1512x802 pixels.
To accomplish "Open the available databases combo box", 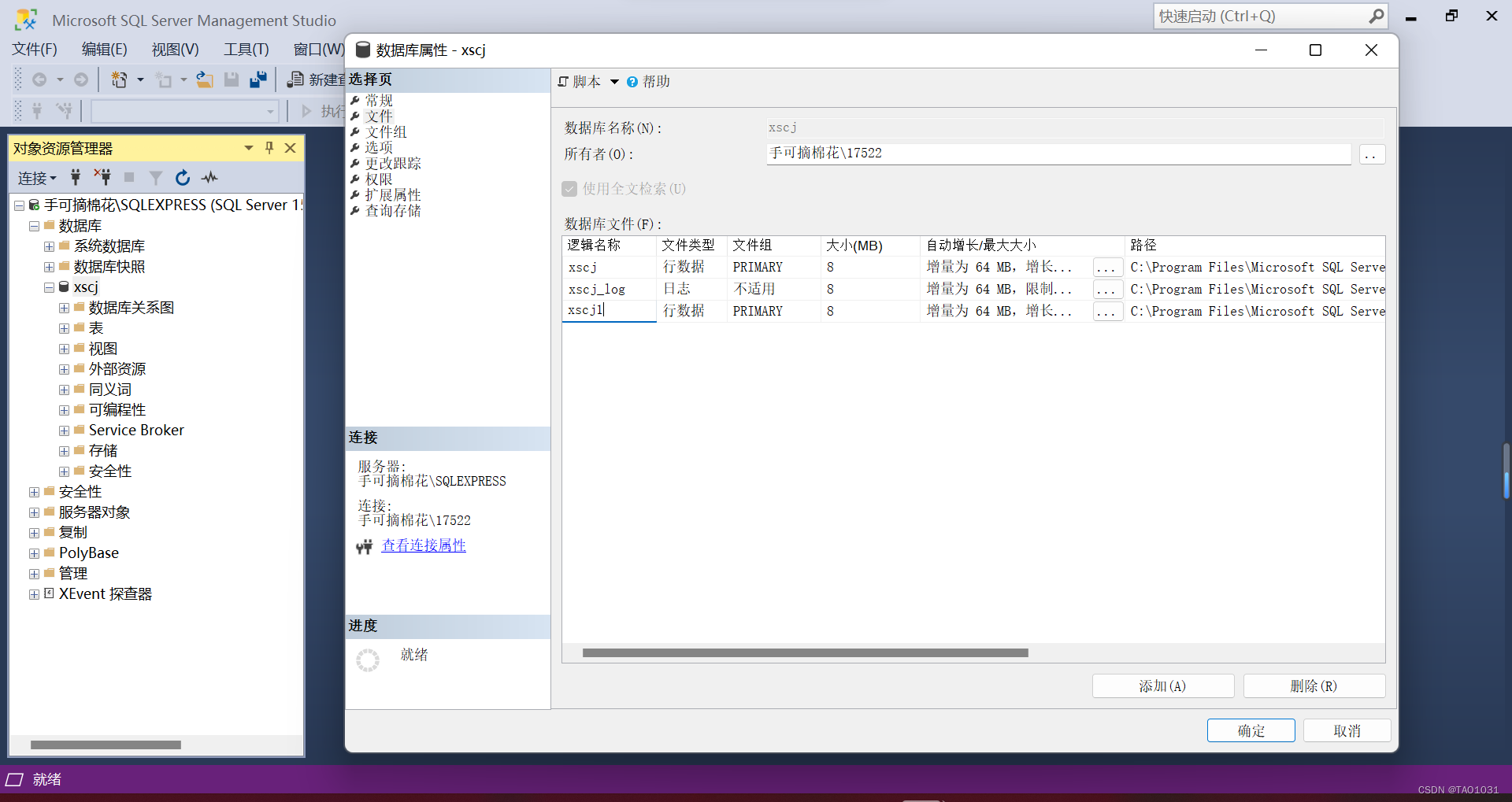I will coord(184,111).
